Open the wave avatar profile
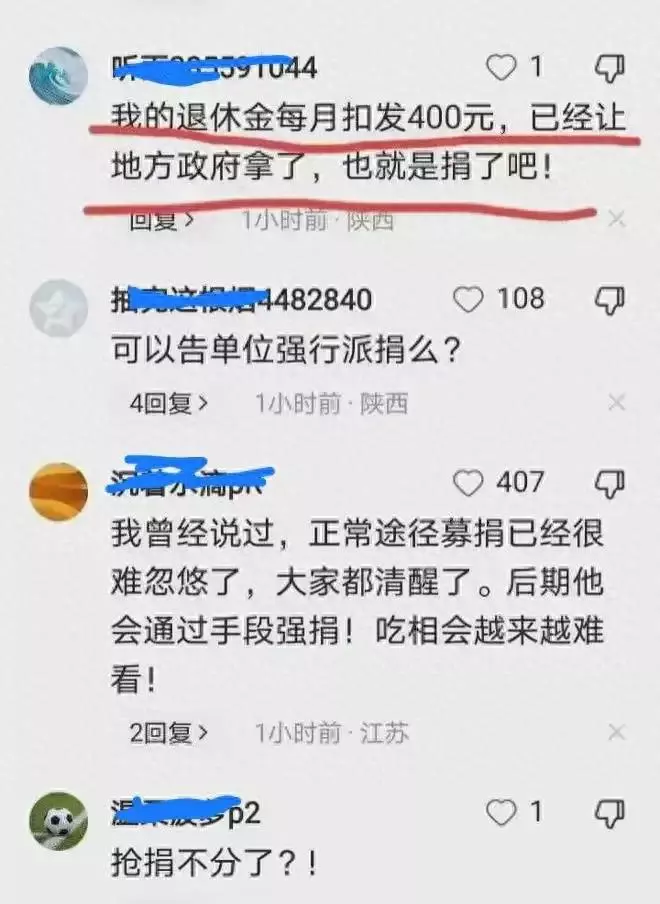The width and height of the screenshot is (660, 904). pos(59,76)
